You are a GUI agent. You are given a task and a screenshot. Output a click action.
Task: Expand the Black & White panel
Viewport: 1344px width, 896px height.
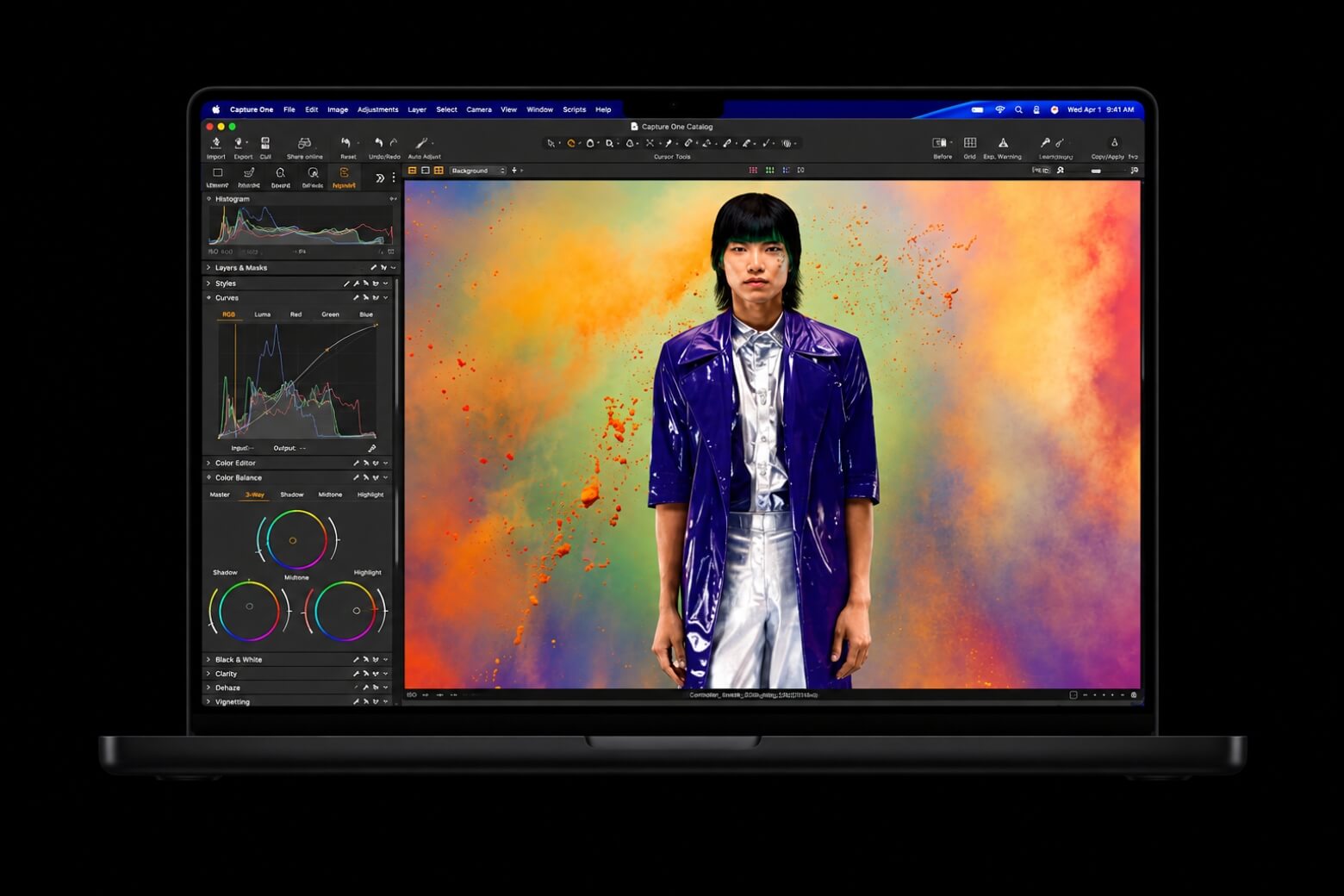208,660
